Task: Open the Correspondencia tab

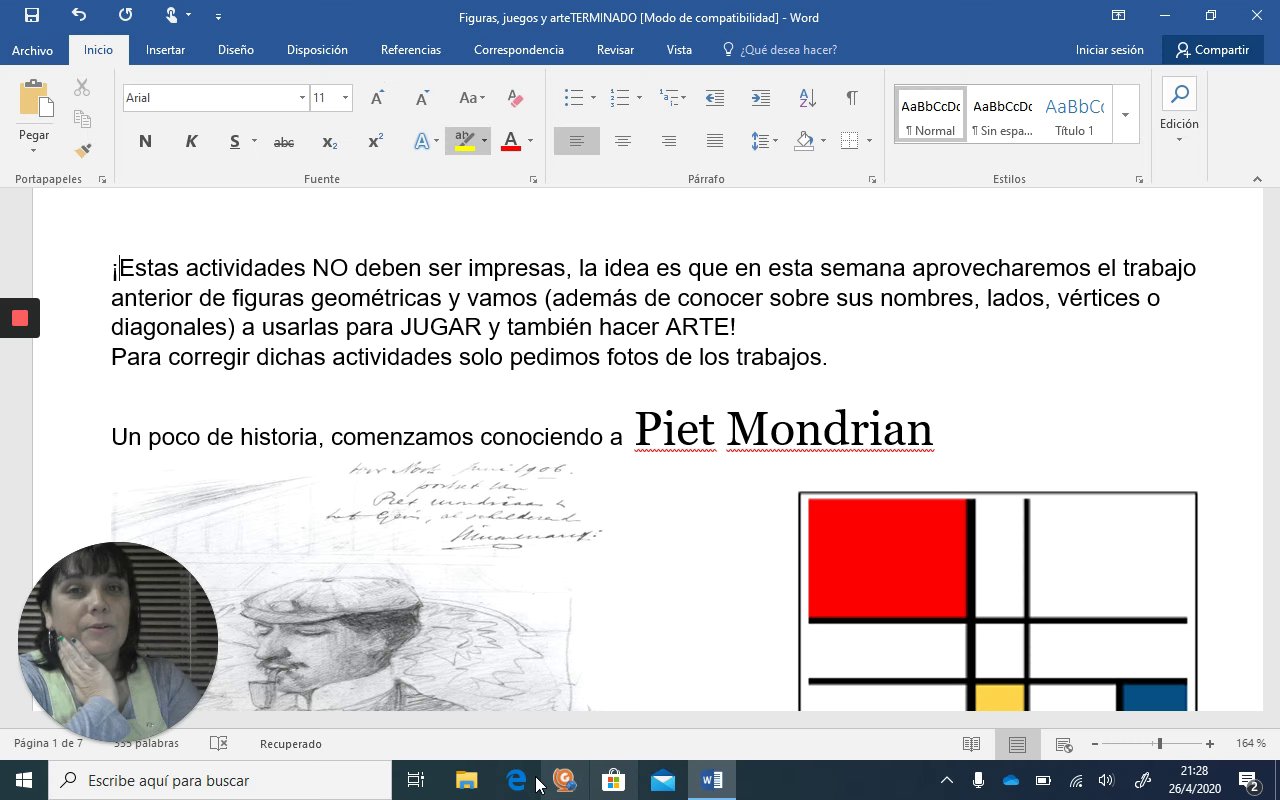Action: [519, 50]
